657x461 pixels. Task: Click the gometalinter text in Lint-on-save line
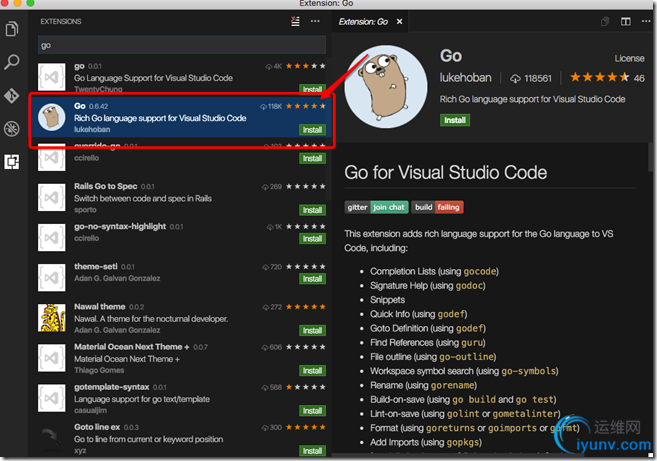[x=525, y=414]
